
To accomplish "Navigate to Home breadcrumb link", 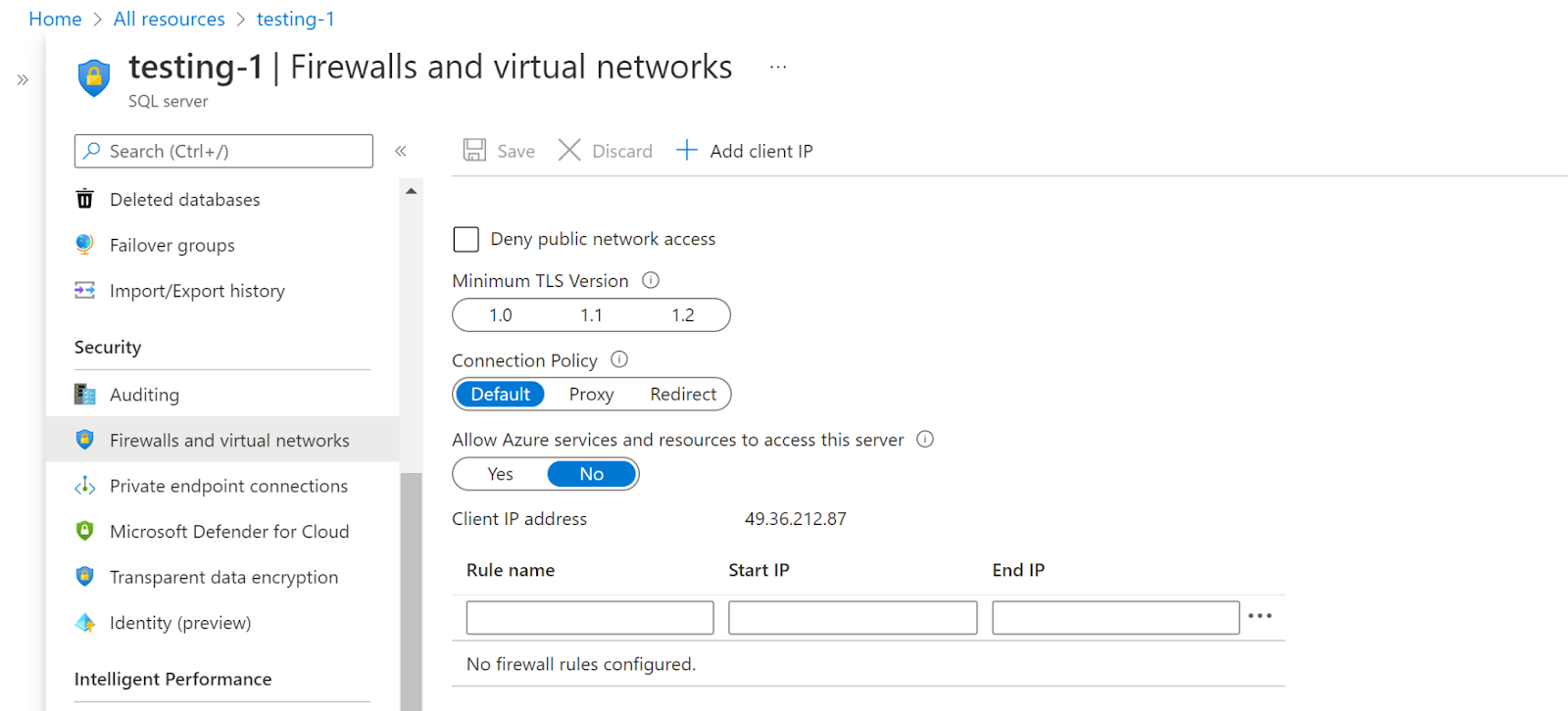I will pyautogui.click(x=55, y=20).
